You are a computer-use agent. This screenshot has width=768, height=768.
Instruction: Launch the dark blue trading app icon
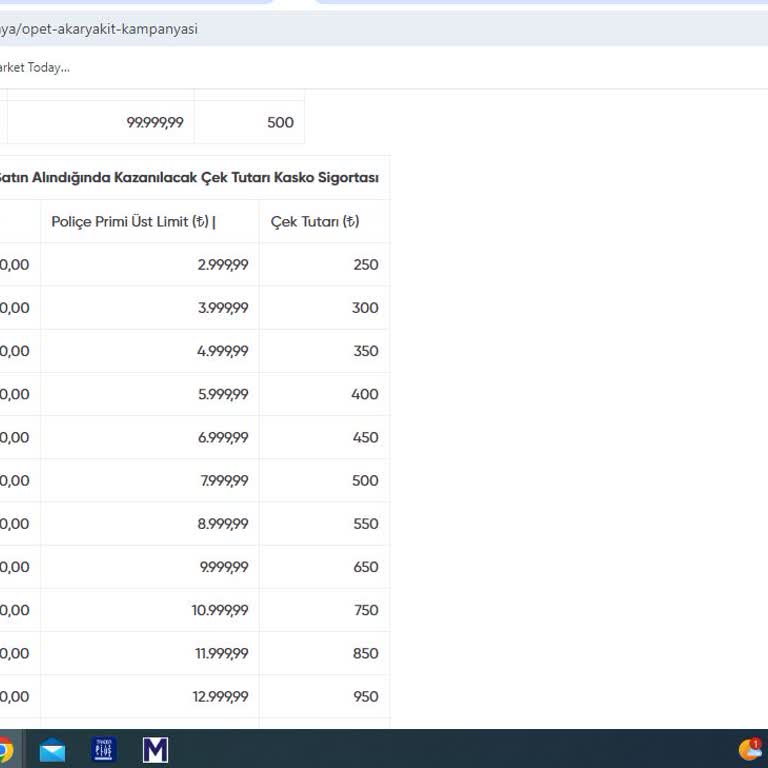pos(104,749)
